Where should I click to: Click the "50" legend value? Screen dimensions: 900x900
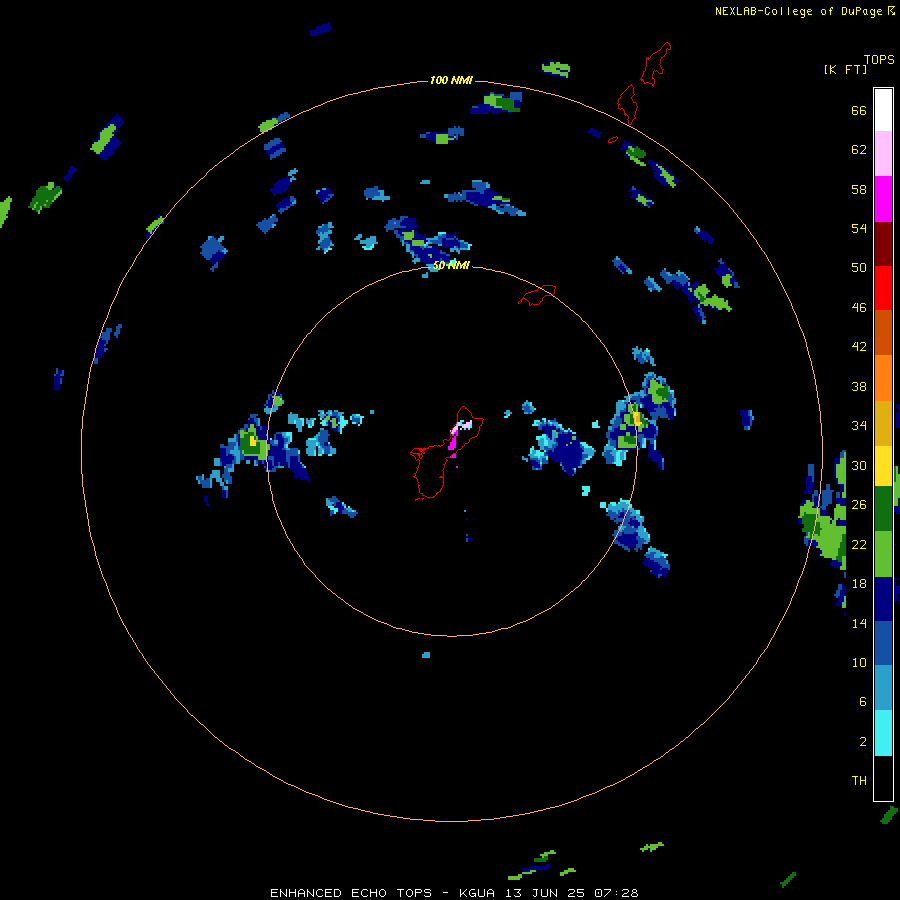(859, 268)
